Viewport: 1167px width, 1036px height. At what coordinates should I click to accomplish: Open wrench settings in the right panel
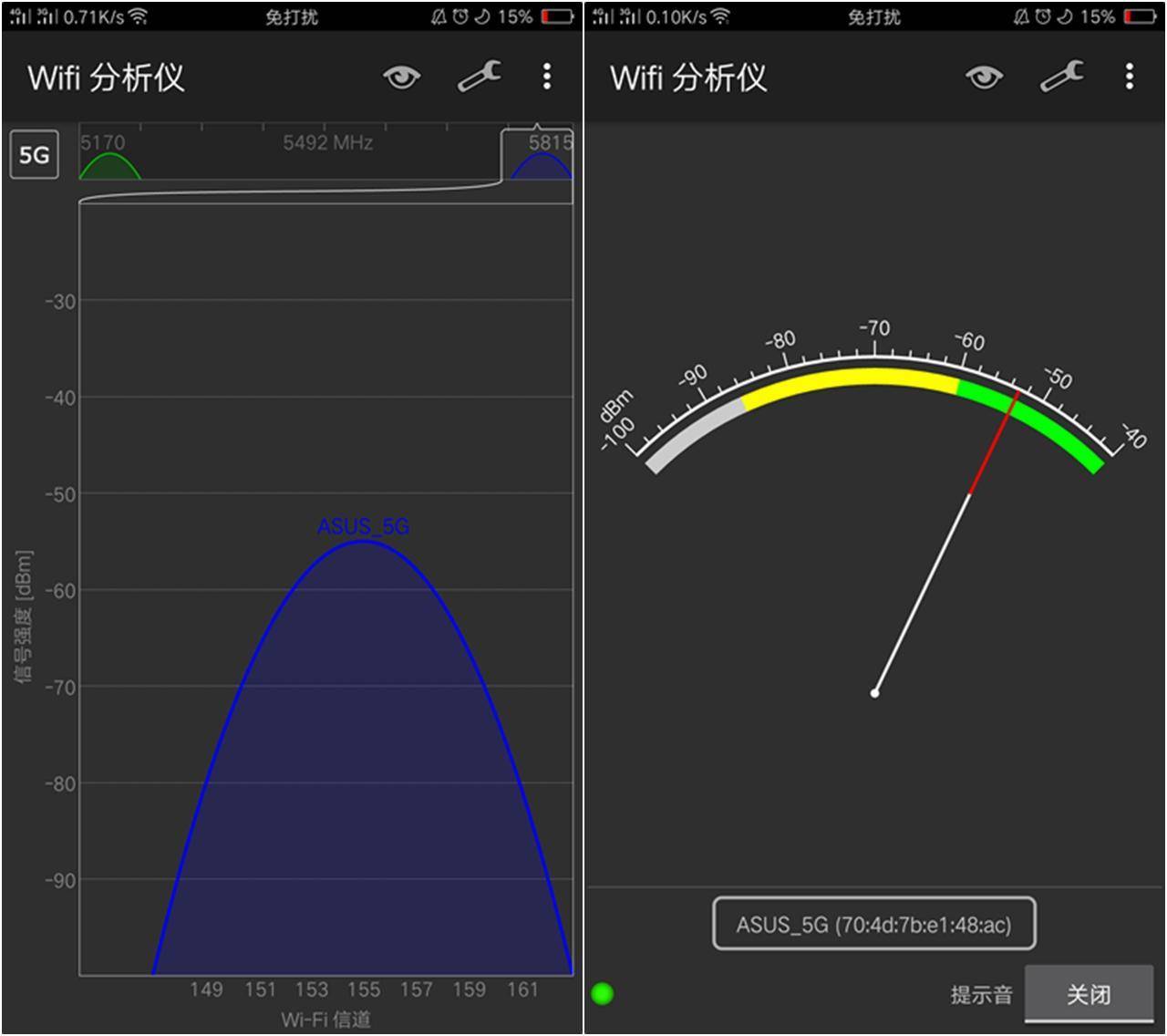pyautogui.click(x=1060, y=78)
